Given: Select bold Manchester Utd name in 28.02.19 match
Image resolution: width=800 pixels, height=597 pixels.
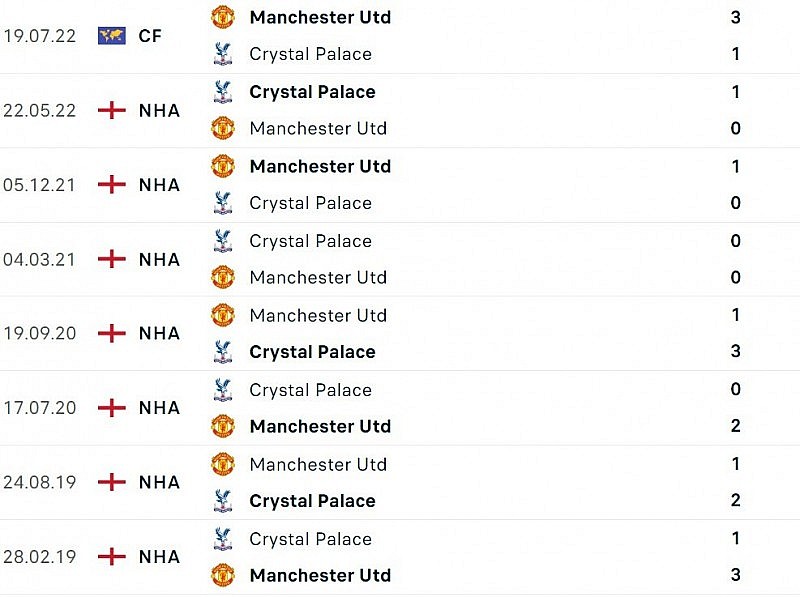Looking at the screenshot, I should pos(320,575).
